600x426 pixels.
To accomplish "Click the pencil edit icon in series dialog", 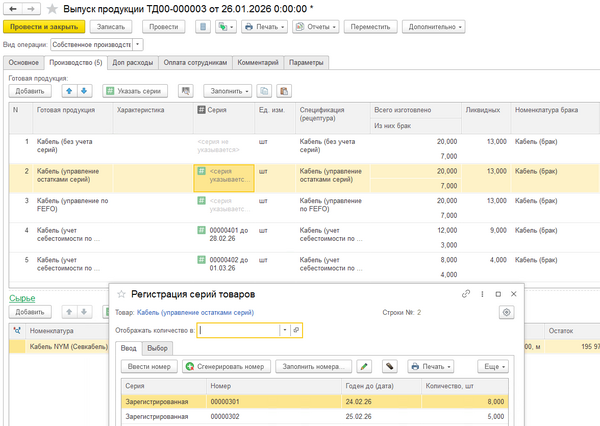I will pos(364,367).
